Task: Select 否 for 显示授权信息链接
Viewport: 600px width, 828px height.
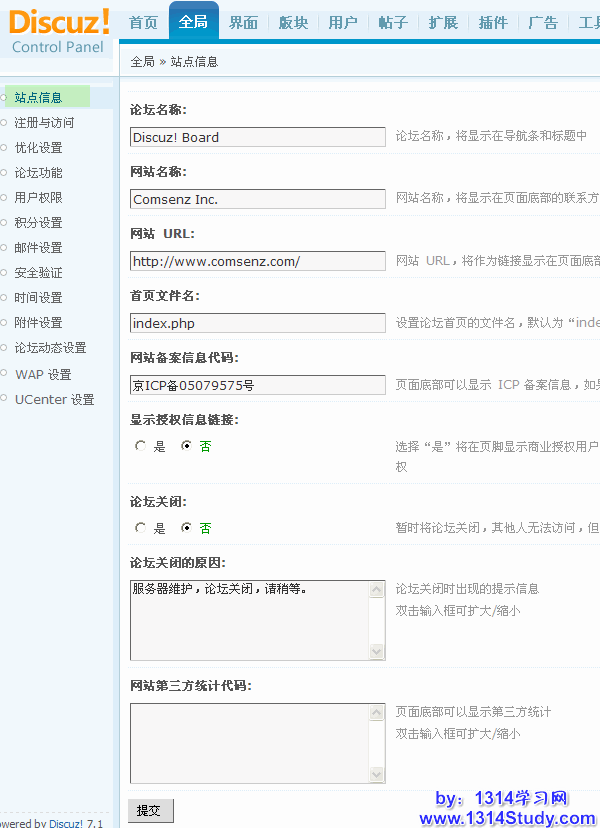Action: pos(186,446)
